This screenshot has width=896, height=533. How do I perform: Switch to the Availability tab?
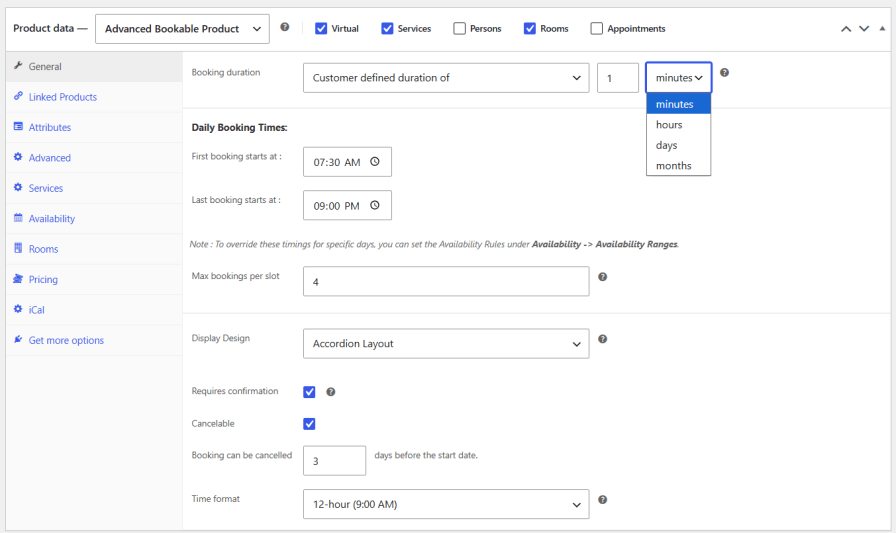94,219
